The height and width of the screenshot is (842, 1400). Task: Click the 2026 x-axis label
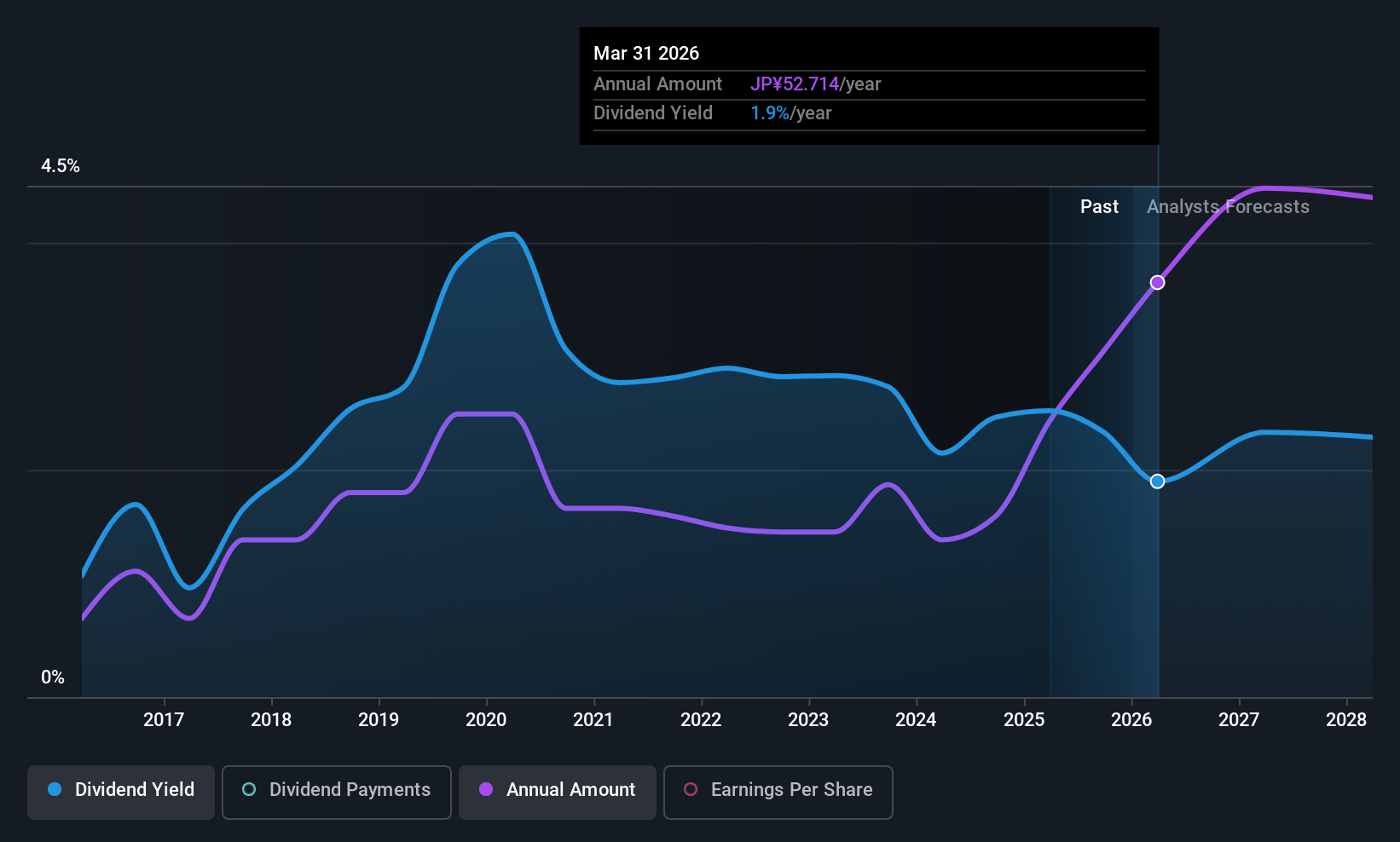(1131, 720)
